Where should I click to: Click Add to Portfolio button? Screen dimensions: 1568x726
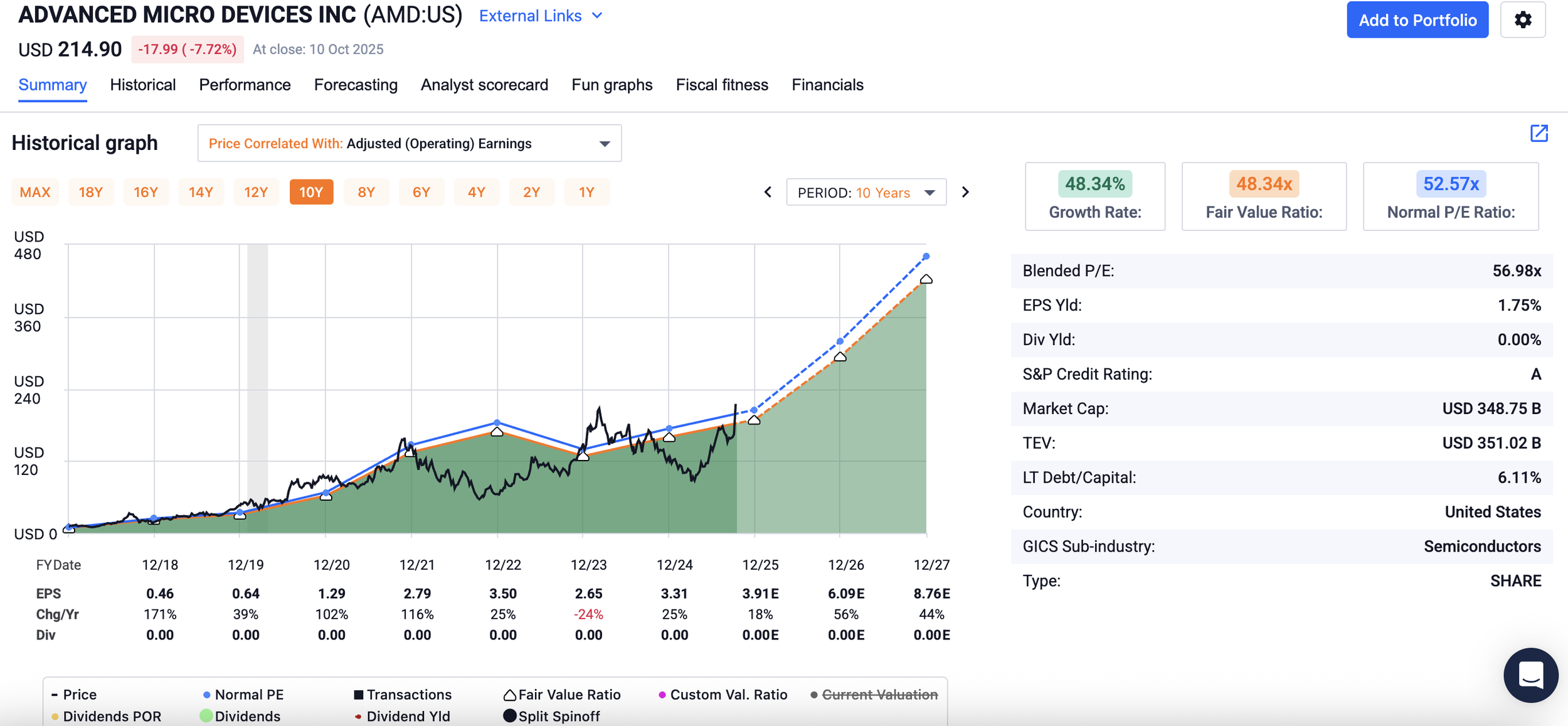pos(1417,20)
